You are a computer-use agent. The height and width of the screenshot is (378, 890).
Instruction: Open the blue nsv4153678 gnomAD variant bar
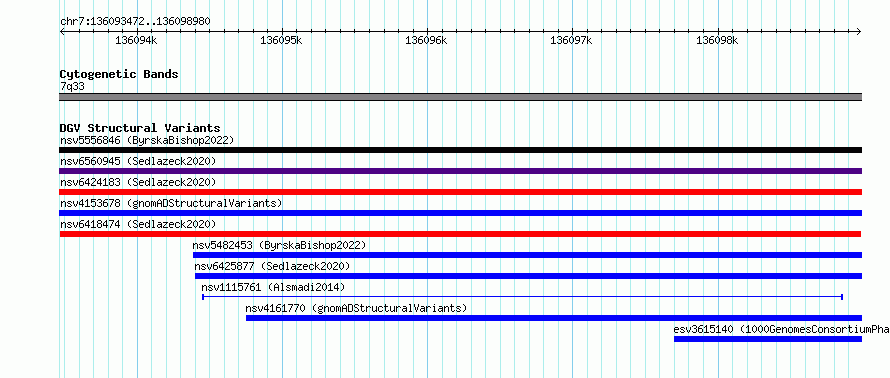click(x=460, y=213)
